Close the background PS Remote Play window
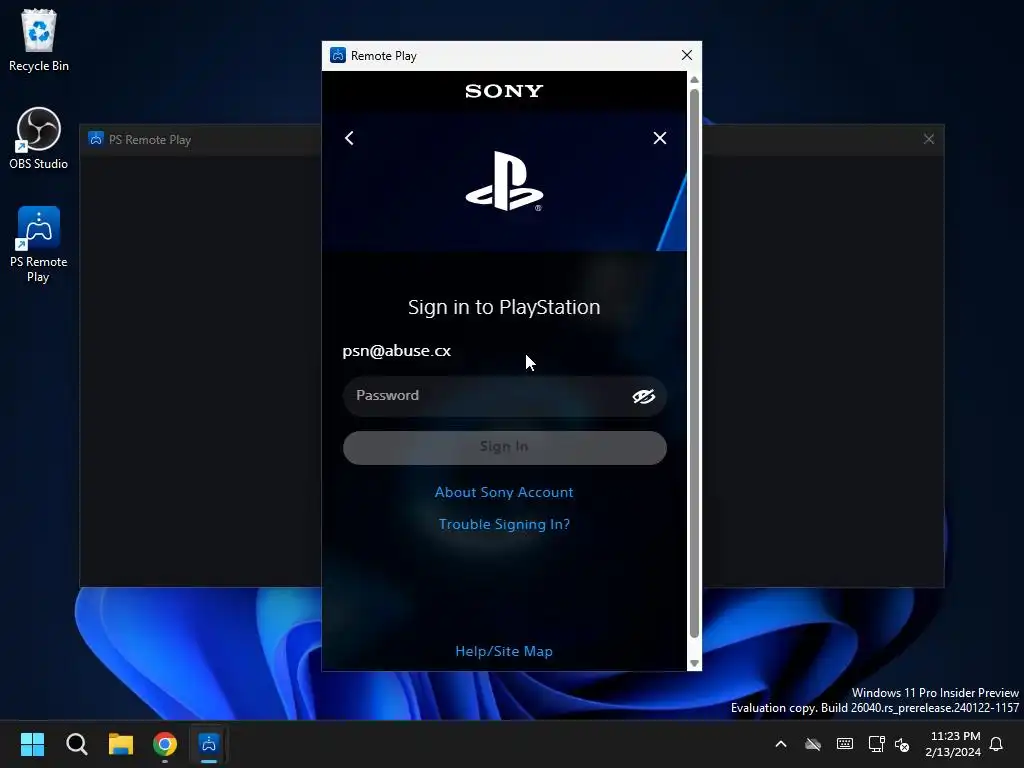This screenshot has height=768, width=1024. 929,139
